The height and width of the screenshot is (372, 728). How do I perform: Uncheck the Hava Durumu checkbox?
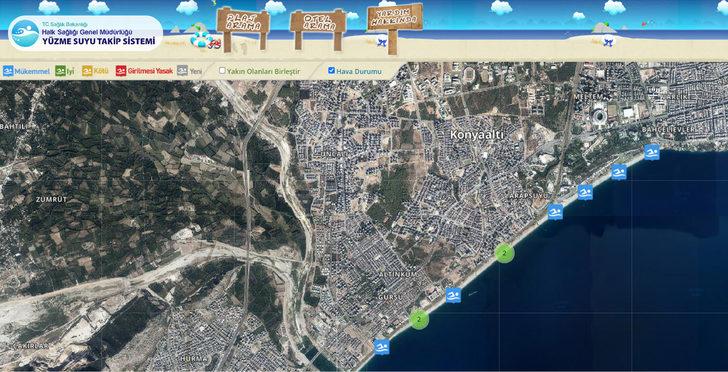(331, 71)
